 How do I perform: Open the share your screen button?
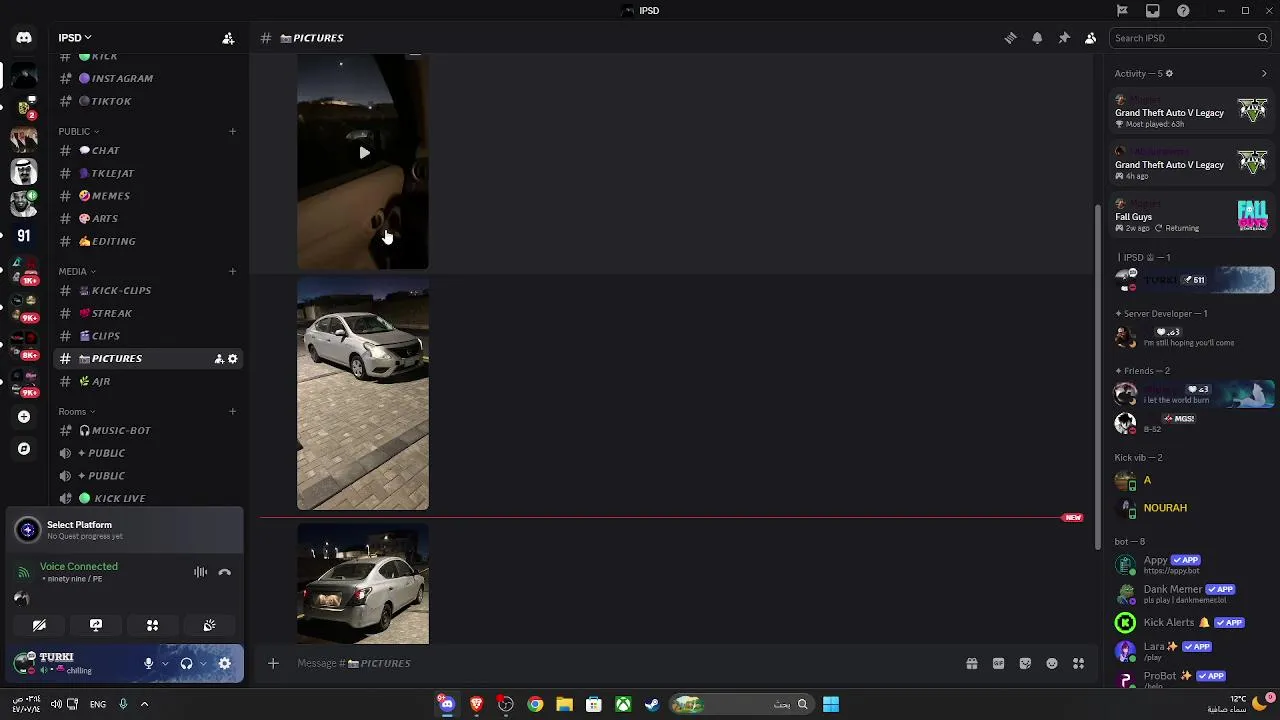pos(96,625)
